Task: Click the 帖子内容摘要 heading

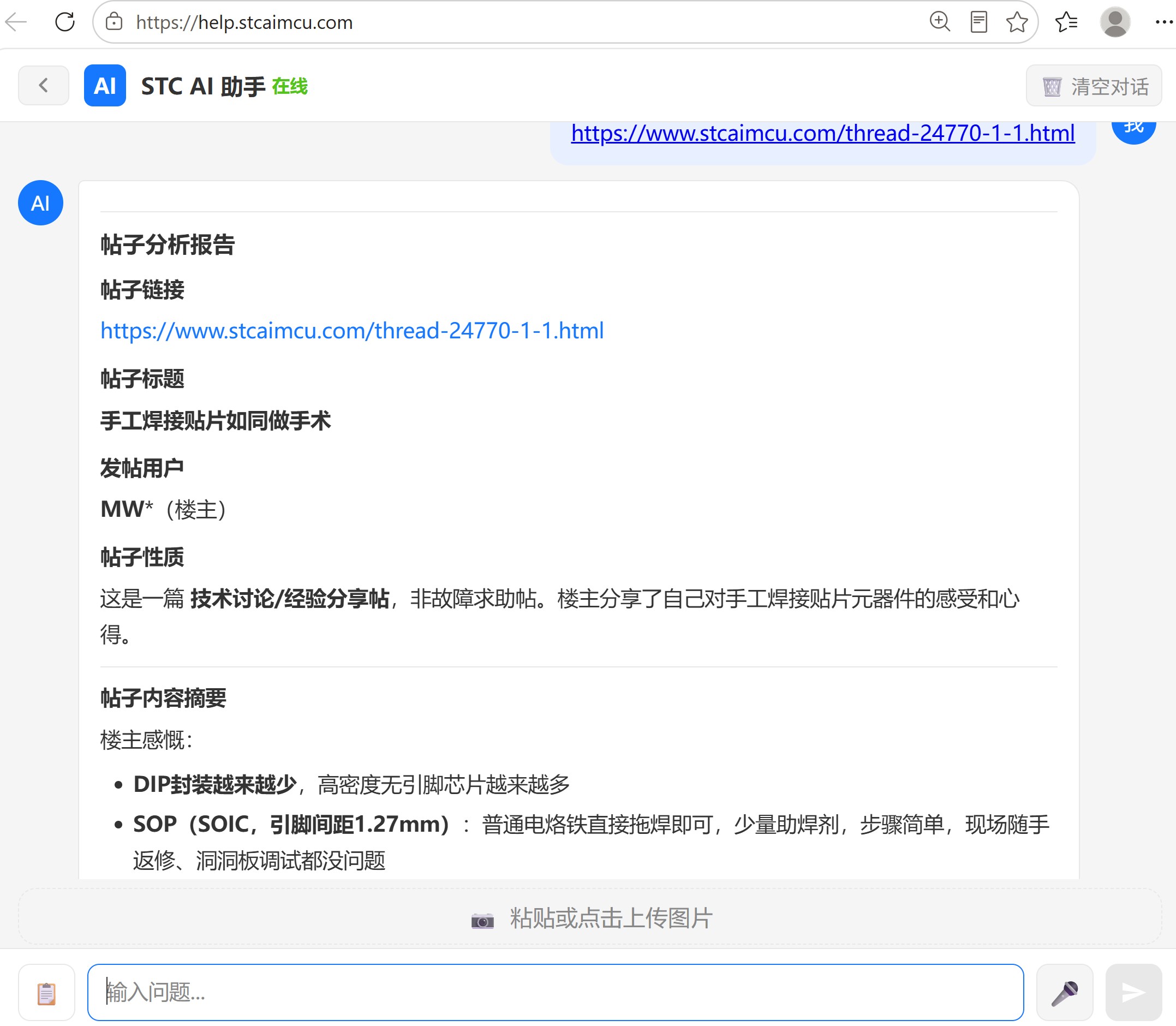Action: tap(163, 698)
